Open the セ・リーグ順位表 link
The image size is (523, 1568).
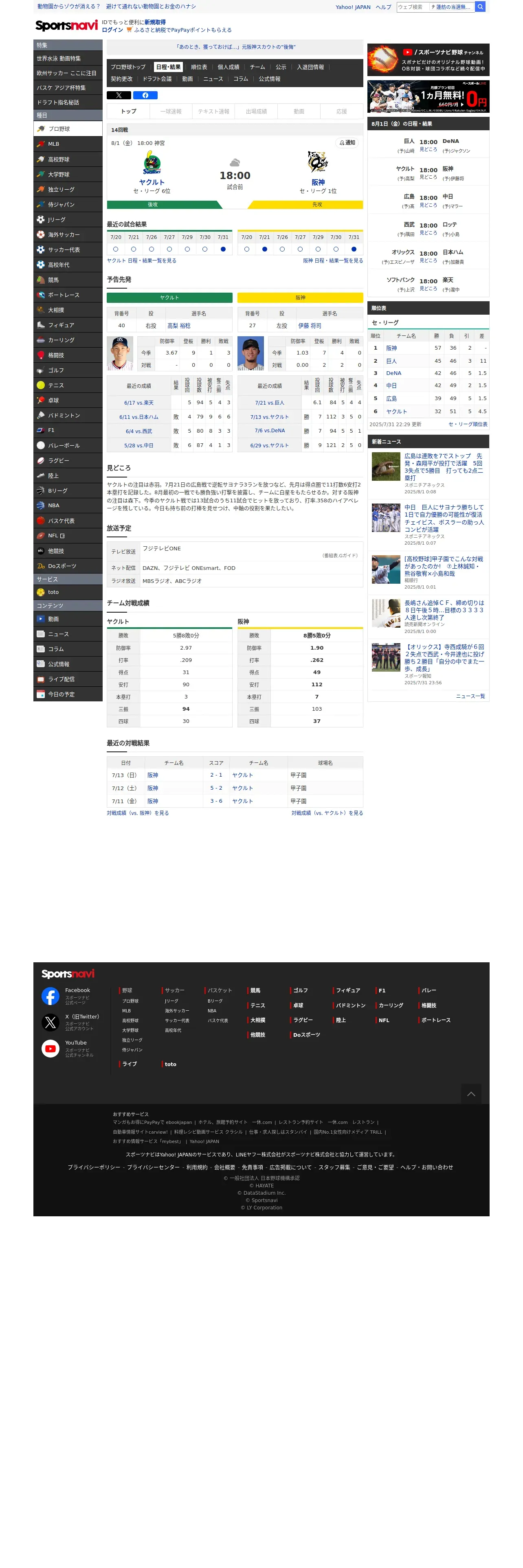[x=468, y=424]
